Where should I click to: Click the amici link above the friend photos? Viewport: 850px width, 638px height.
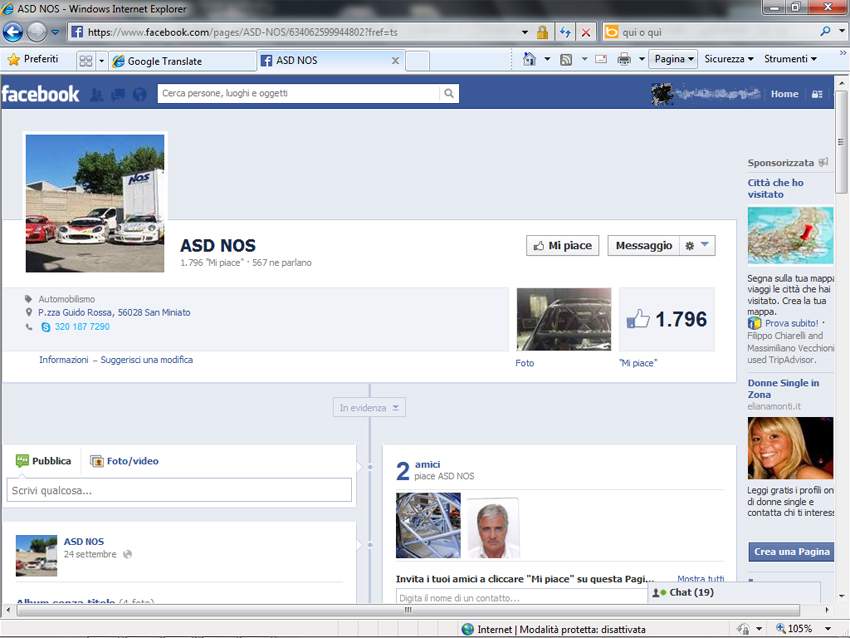[x=427, y=464]
